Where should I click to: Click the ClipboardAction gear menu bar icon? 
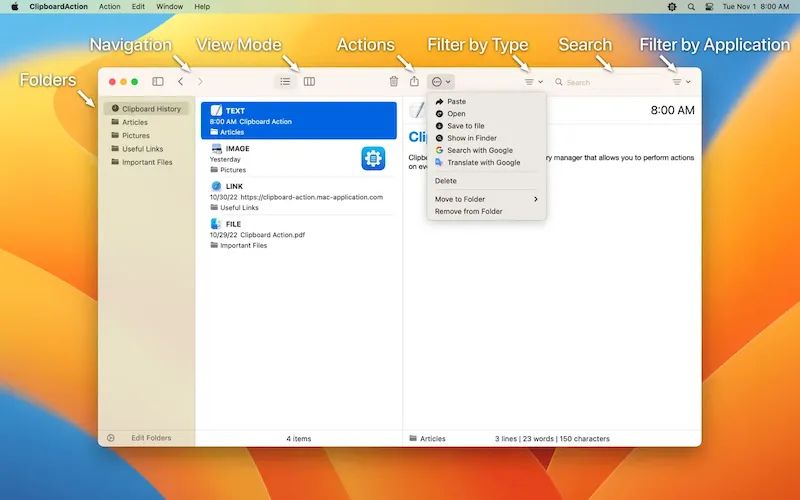pyautogui.click(x=672, y=7)
